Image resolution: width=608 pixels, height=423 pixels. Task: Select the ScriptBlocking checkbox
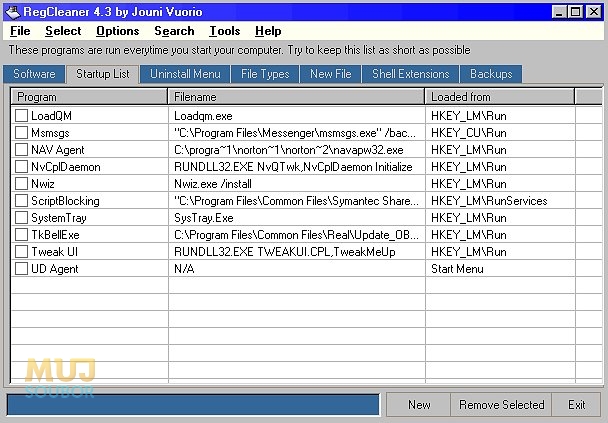click(x=21, y=200)
